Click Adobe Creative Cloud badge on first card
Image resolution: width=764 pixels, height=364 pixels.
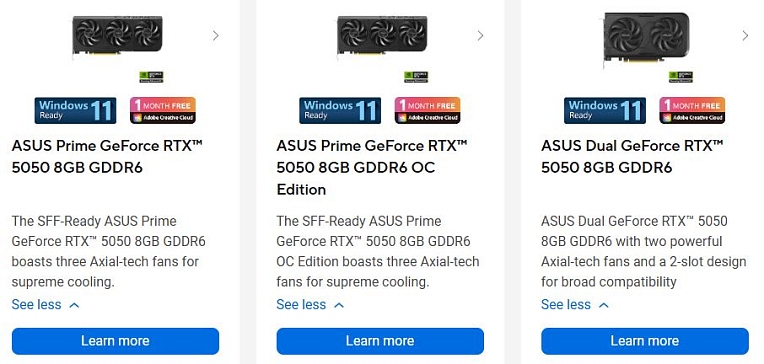pyautogui.click(x=163, y=110)
